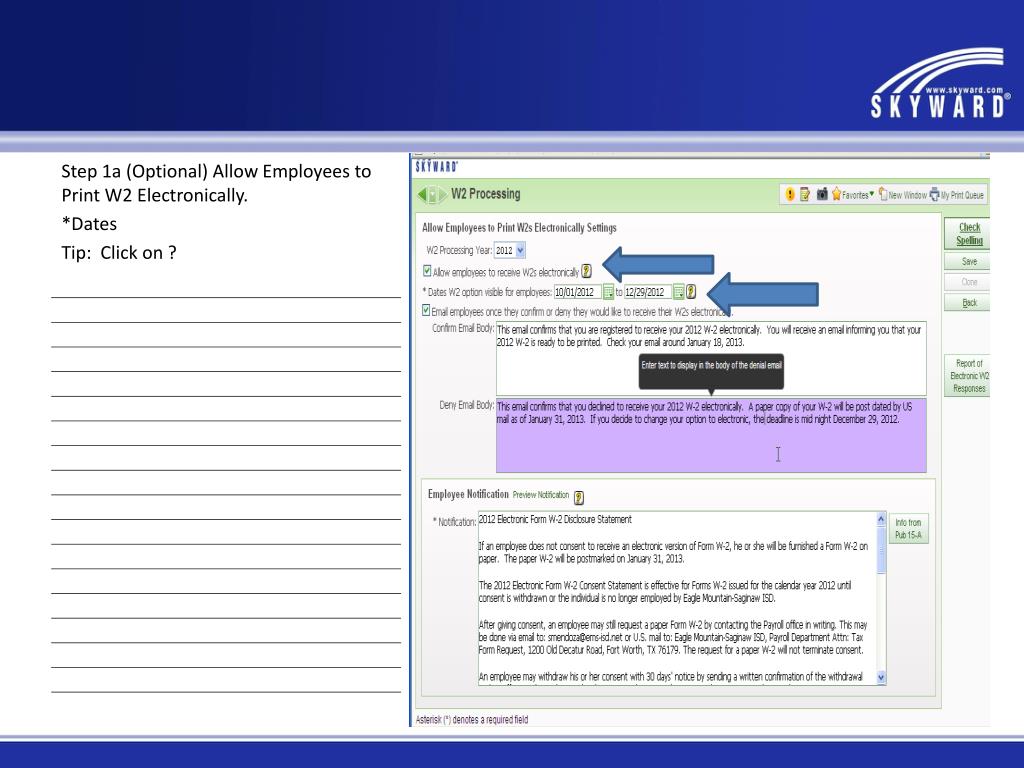The image size is (1024, 768).
Task: Open the calendar picker for the end date
Action: tap(679, 292)
